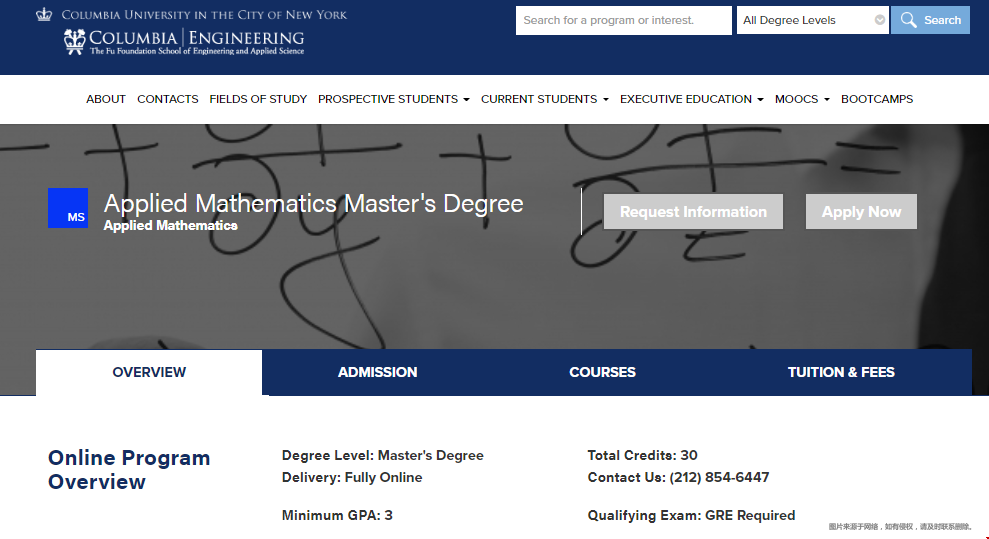Open the Tuition & Fees tab
This screenshot has width=989, height=539.
[841, 372]
